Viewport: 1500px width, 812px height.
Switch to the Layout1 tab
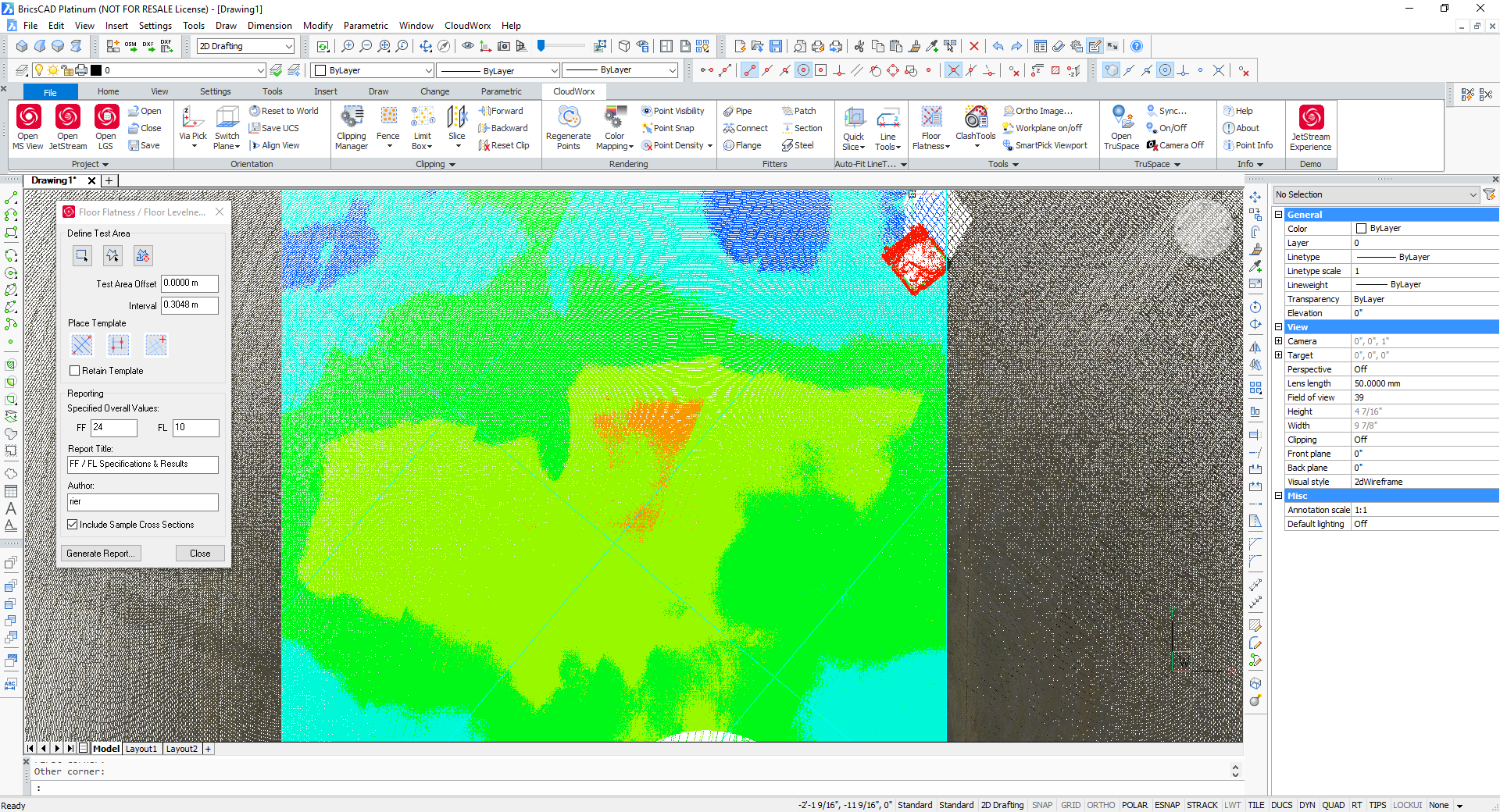141,749
